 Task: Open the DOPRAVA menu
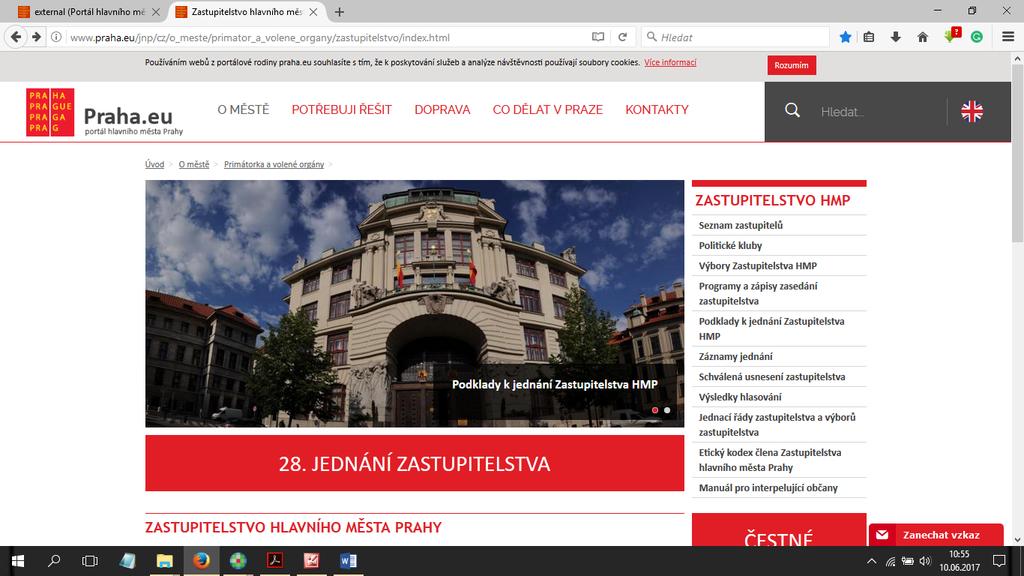pyautogui.click(x=442, y=110)
